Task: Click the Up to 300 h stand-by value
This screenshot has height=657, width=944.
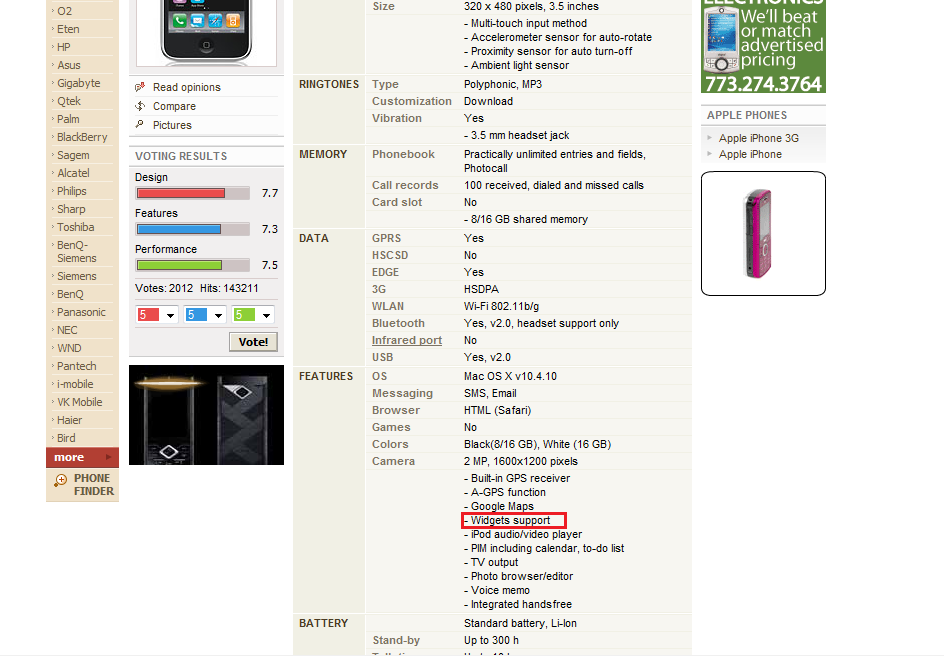Action: tap(491, 640)
